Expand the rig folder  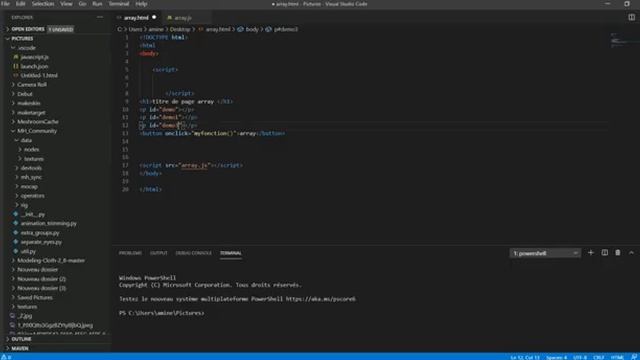24,205
